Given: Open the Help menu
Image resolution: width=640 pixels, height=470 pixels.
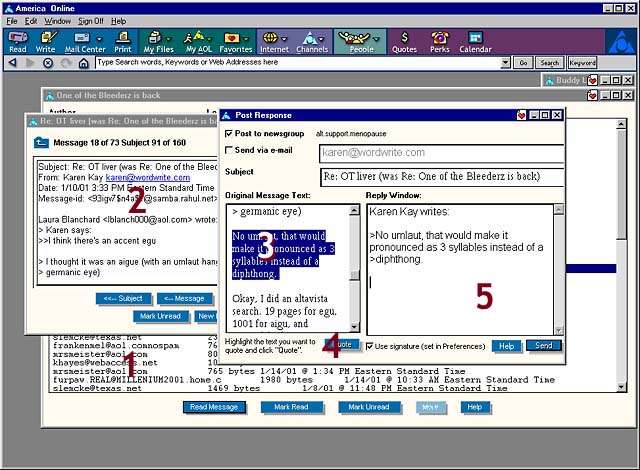Looking at the screenshot, I should [118, 21].
